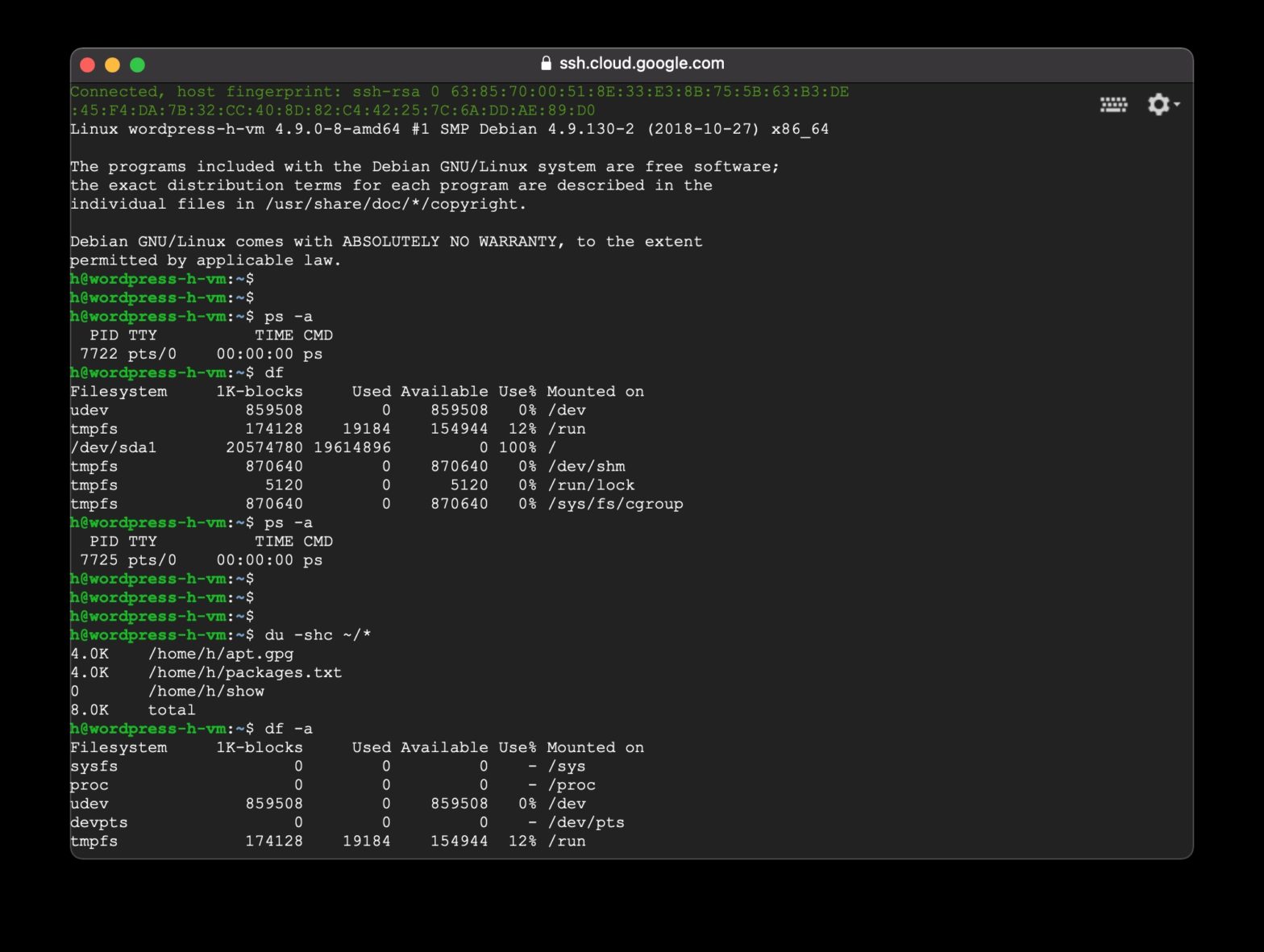The width and height of the screenshot is (1264, 952).
Task: Minimize the window using yellow button
Action: 113,65
